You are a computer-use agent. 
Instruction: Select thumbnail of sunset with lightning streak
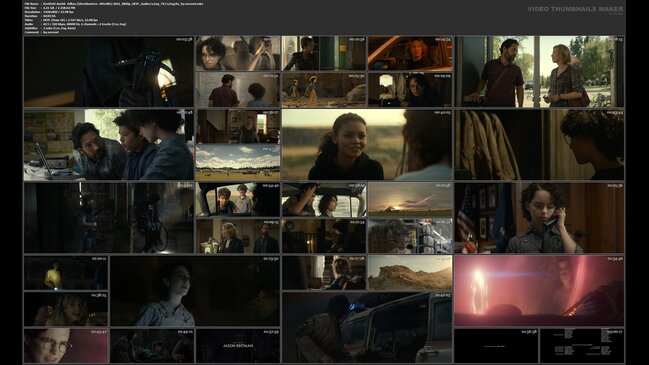[410, 199]
